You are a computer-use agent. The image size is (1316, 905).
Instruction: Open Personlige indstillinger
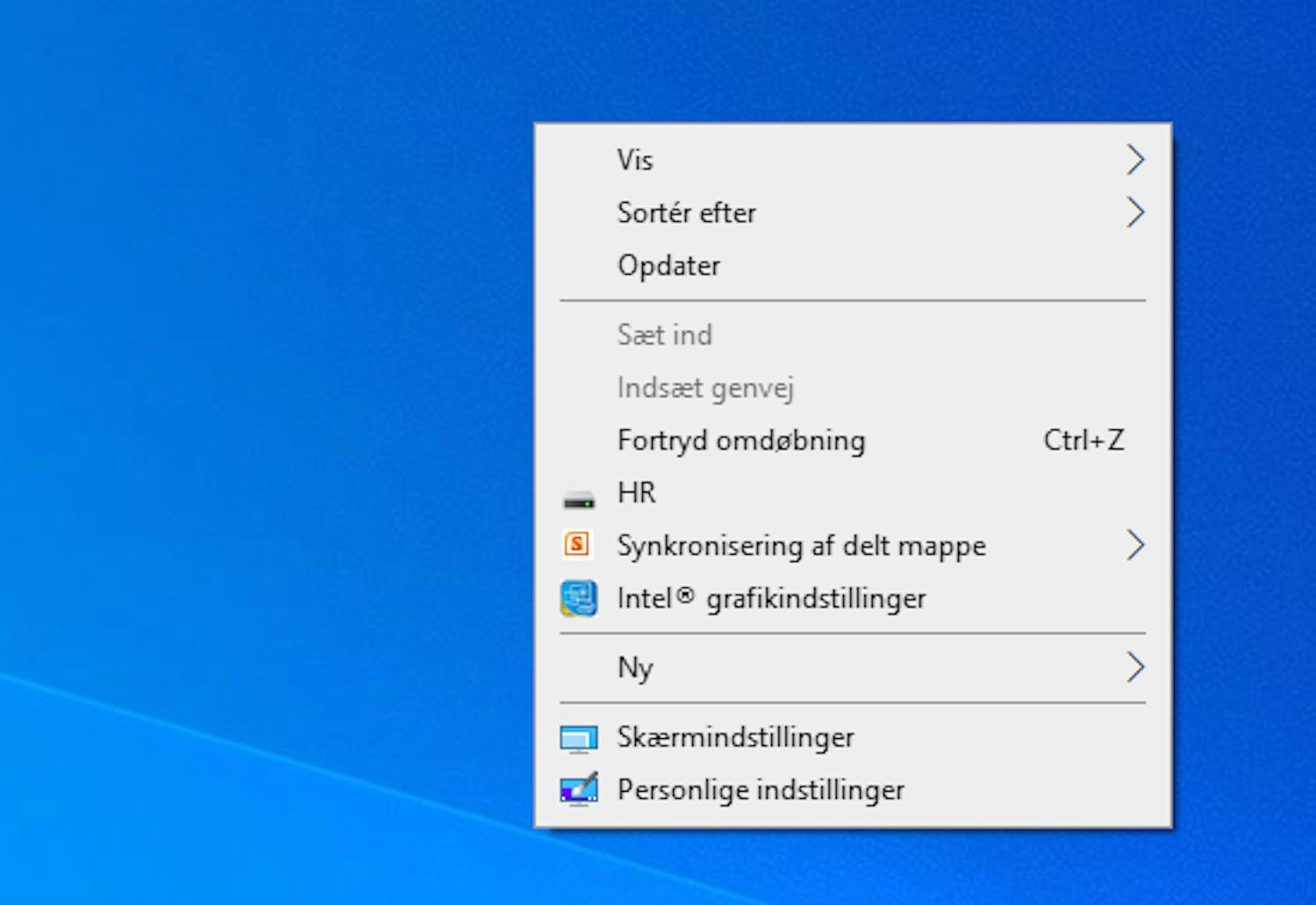point(760,789)
